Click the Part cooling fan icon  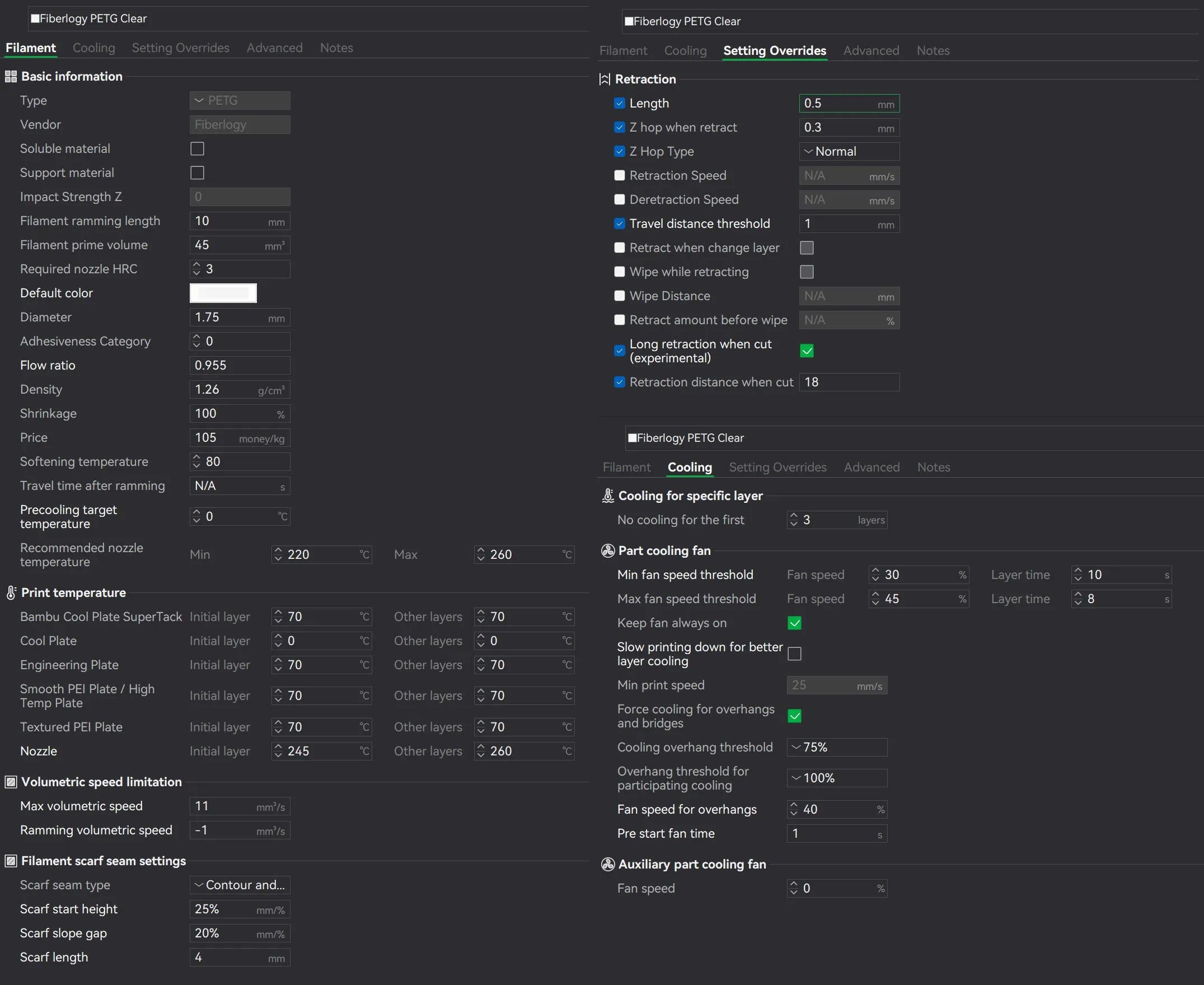(608, 551)
